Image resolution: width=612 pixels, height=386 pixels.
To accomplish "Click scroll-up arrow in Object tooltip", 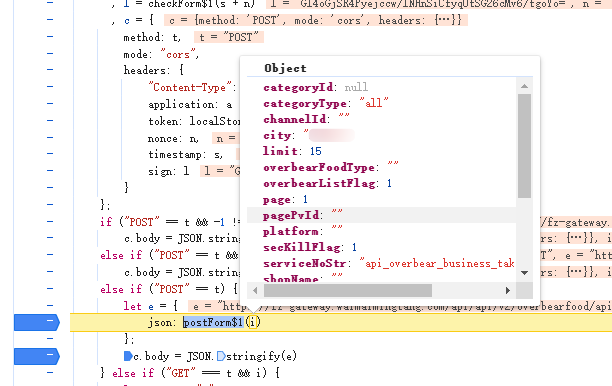I will click(x=524, y=86).
